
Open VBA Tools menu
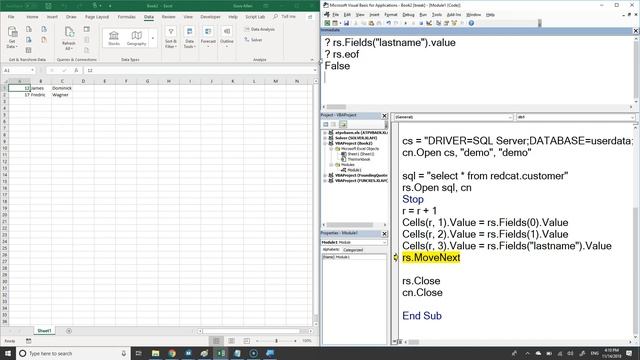tap(437, 15)
